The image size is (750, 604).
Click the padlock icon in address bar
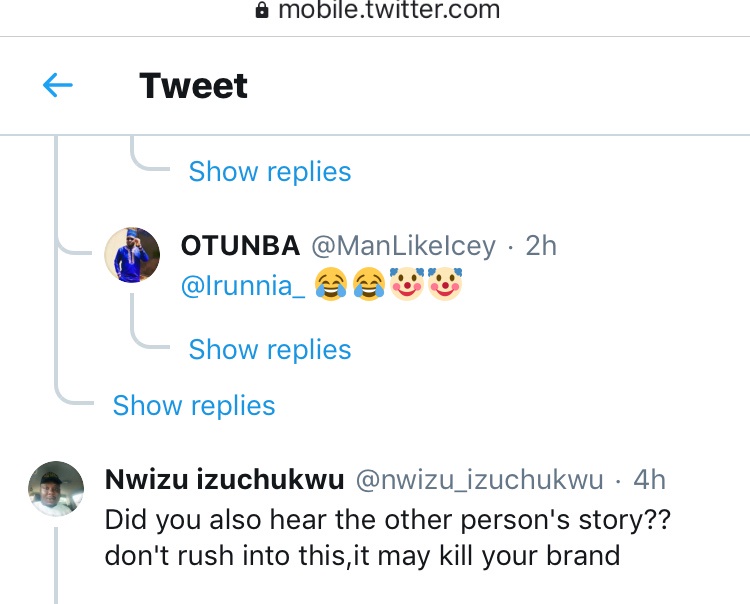tap(263, 11)
